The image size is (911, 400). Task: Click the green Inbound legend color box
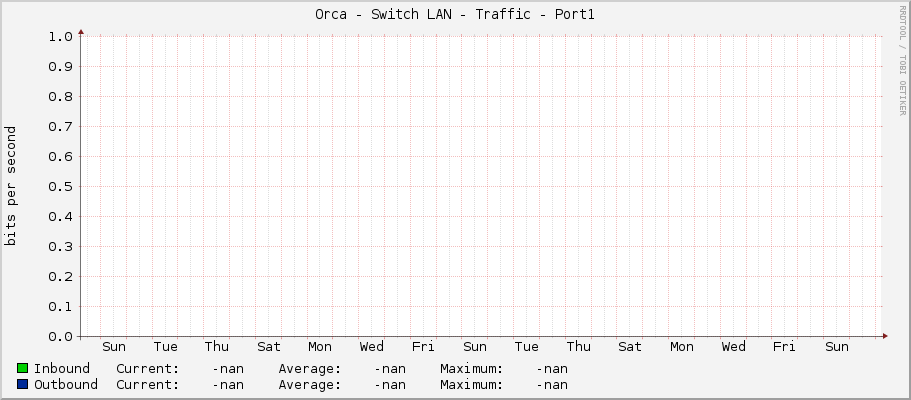coord(23,369)
